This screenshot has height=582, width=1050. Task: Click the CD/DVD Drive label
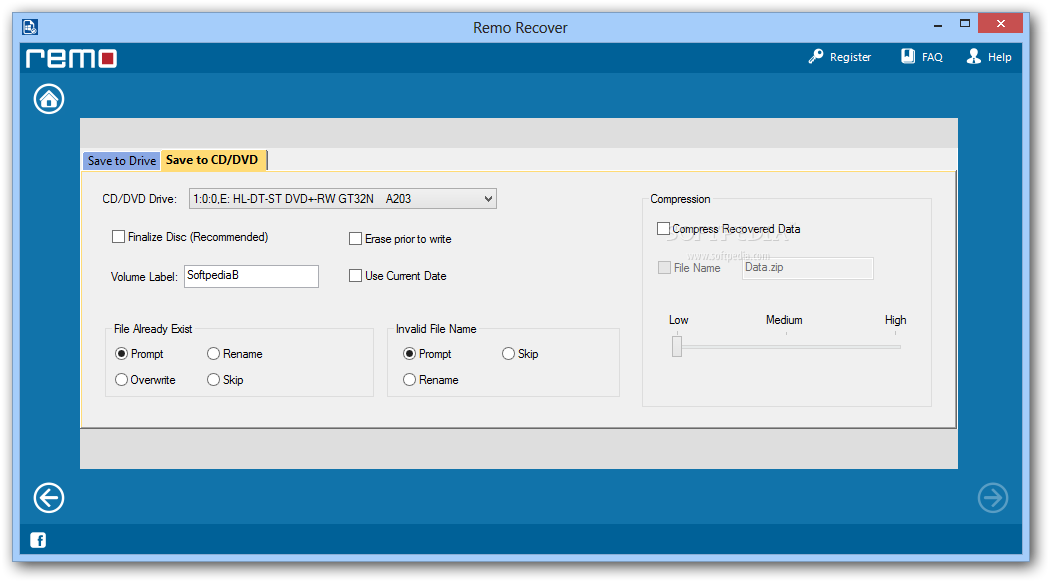point(139,199)
